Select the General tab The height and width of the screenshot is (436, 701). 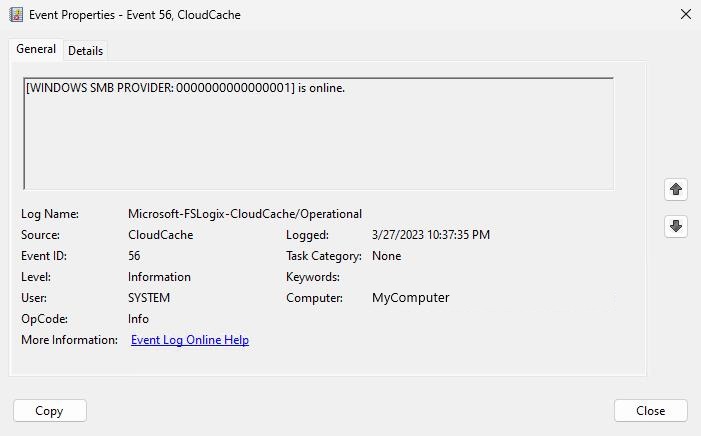coord(36,49)
